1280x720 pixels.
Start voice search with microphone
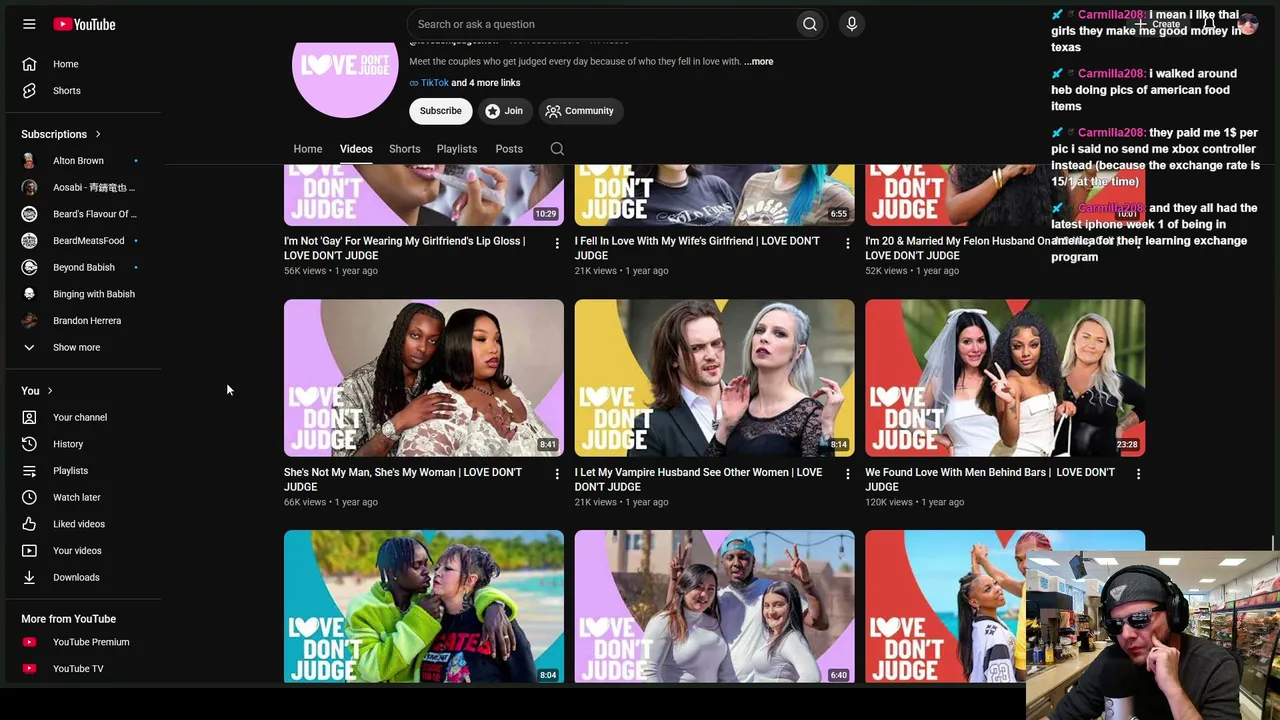tap(852, 24)
